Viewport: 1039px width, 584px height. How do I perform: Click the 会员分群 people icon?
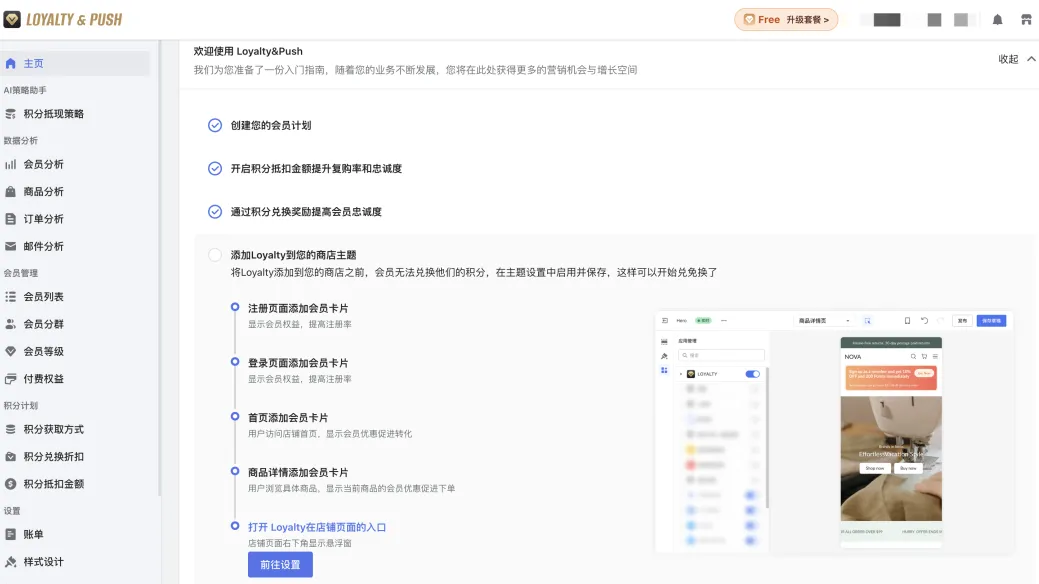(x=11, y=324)
